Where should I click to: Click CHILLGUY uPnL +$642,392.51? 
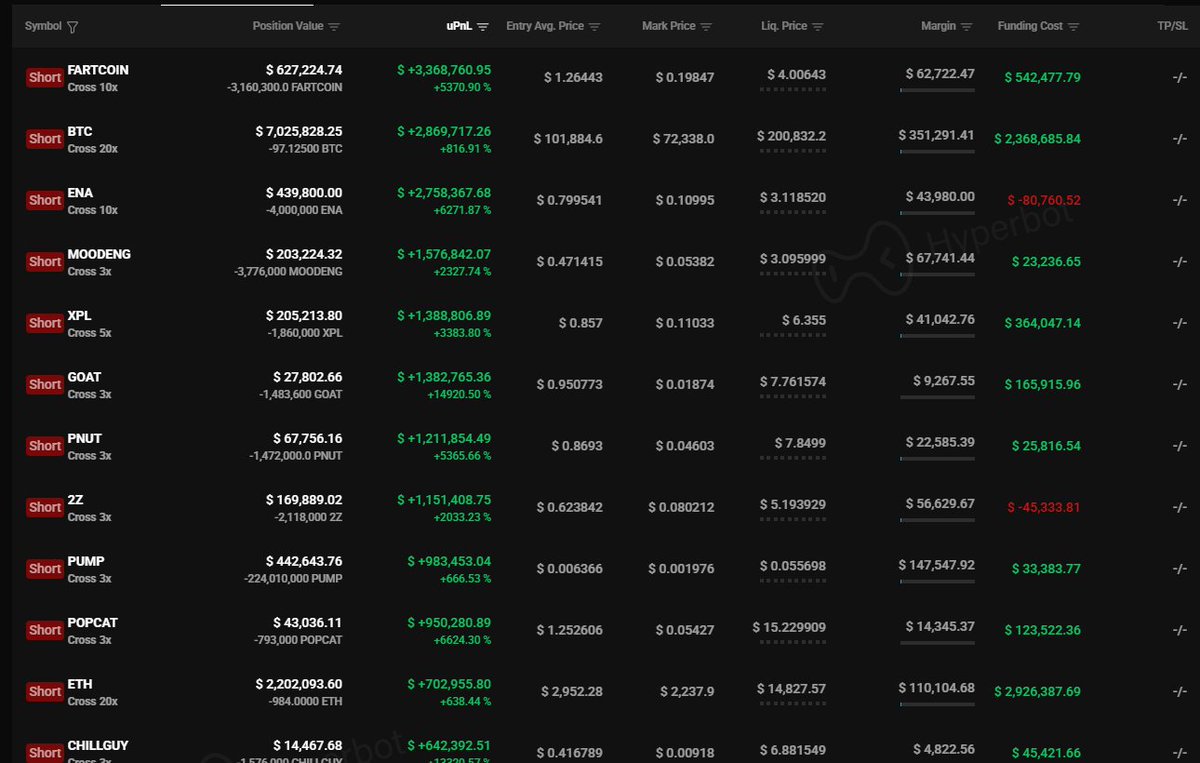(x=449, y=745)
